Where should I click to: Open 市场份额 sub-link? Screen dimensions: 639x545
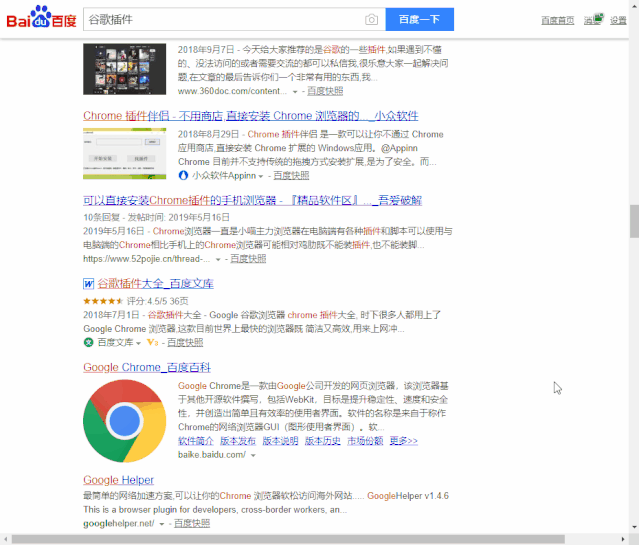coord(365,441)
